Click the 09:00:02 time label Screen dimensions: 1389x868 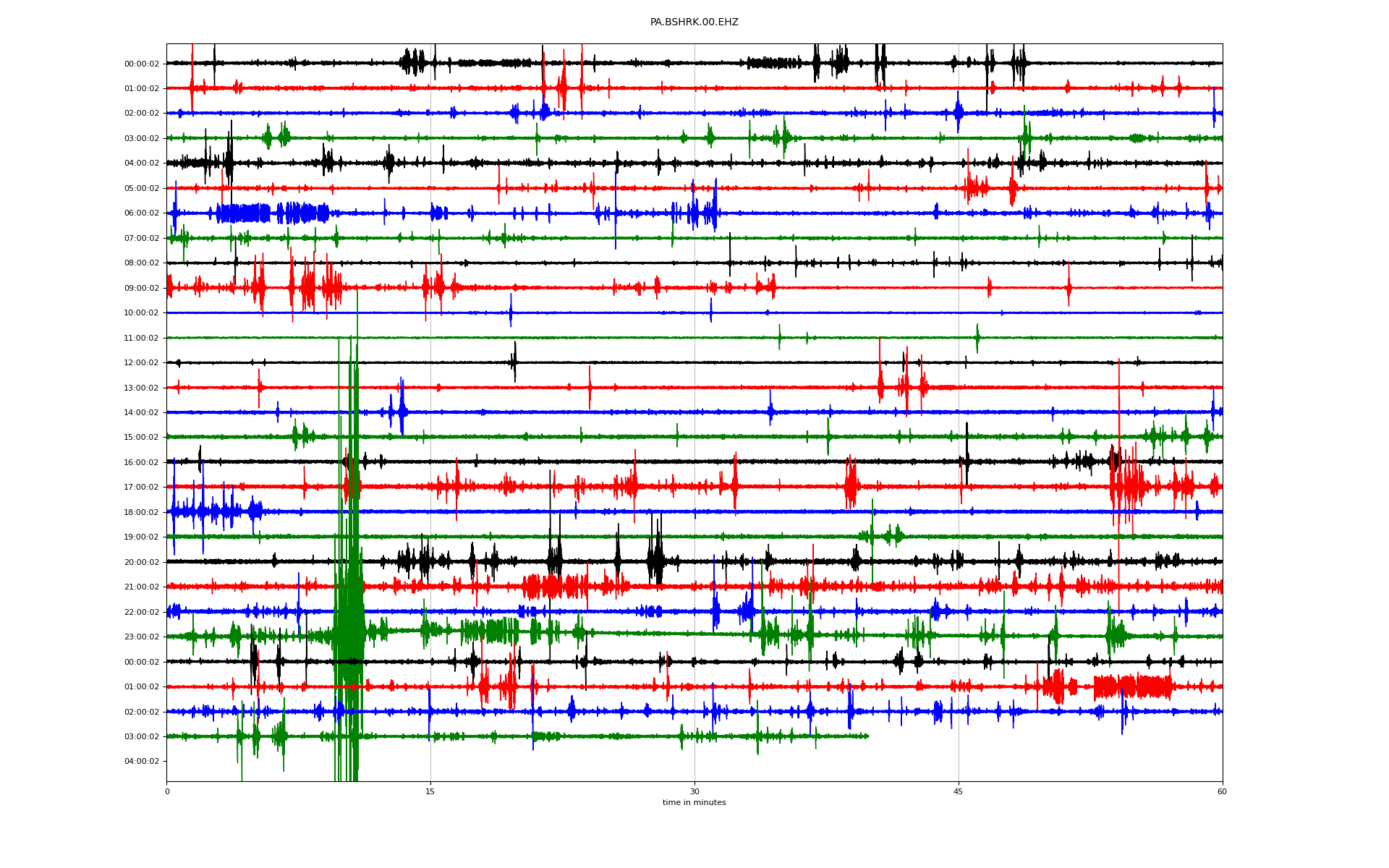141,288
